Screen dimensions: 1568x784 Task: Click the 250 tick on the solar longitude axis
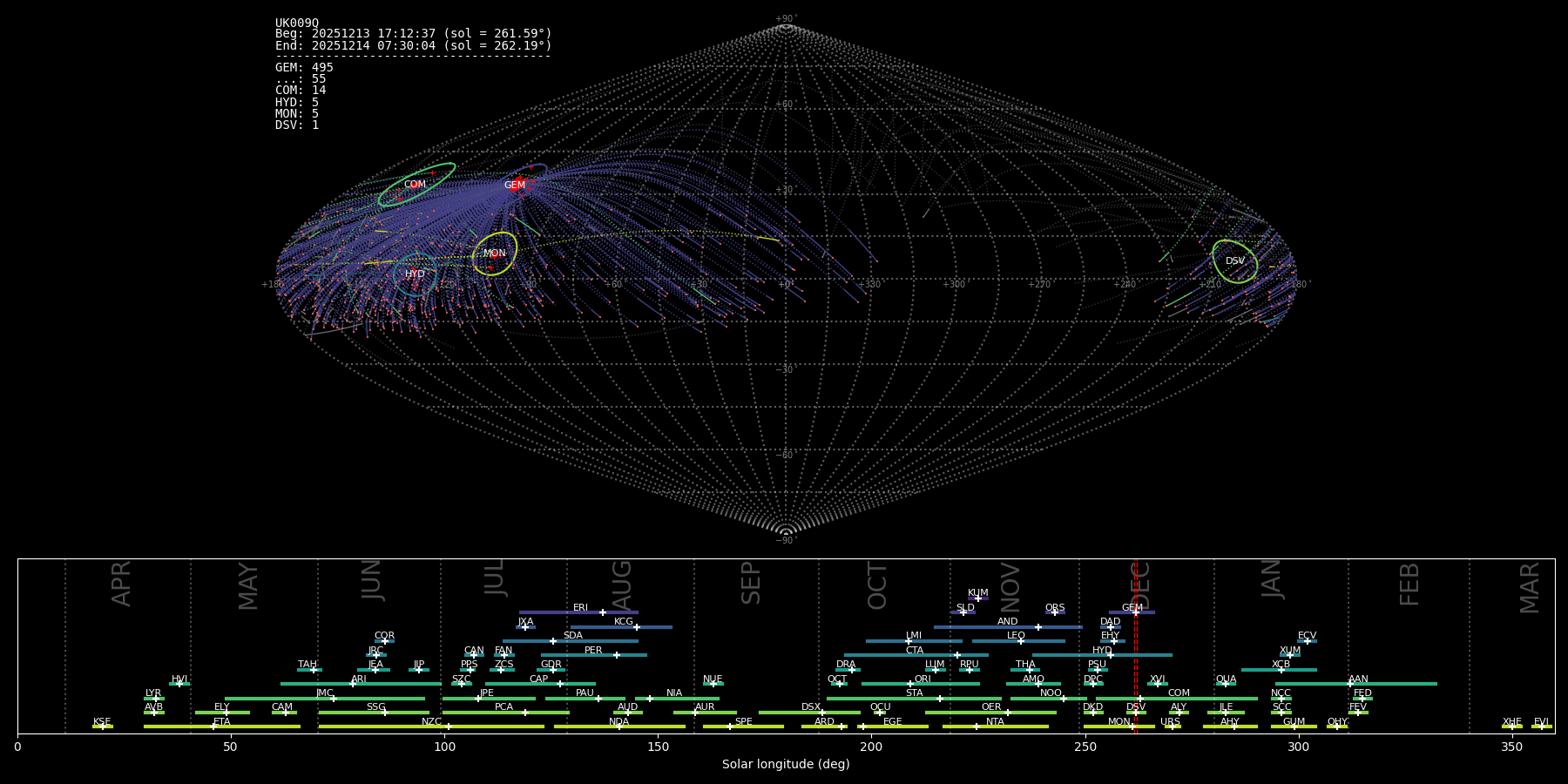[1085, 747]
